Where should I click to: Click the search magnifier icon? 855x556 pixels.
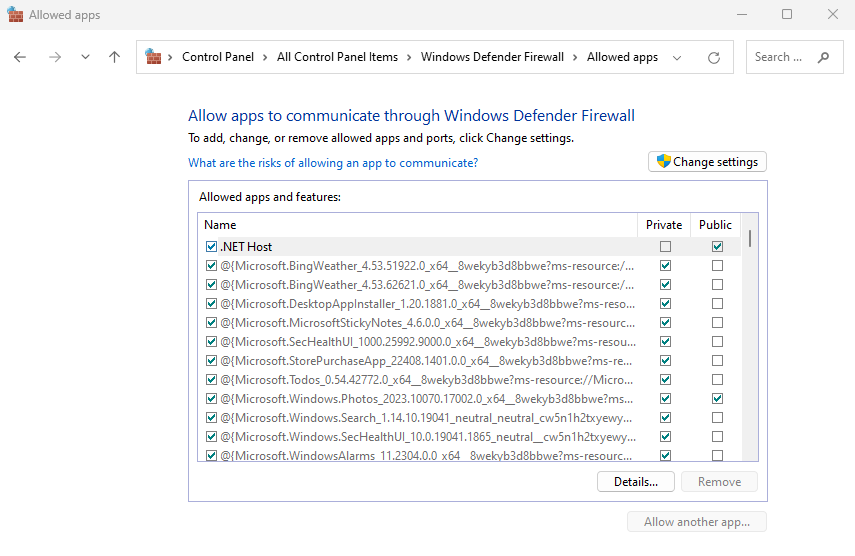coord(823,57)
